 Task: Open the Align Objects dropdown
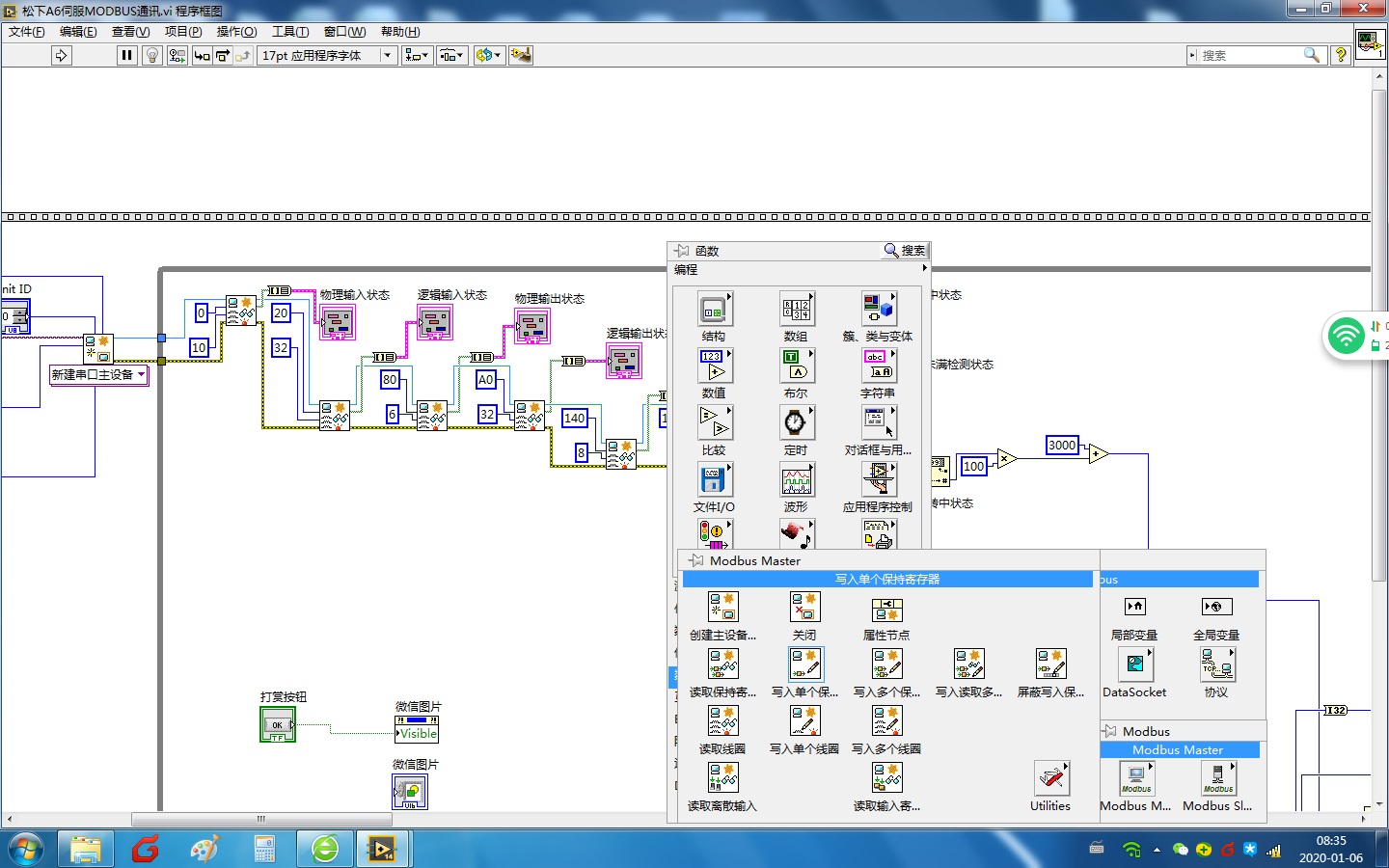coord(417,56)
